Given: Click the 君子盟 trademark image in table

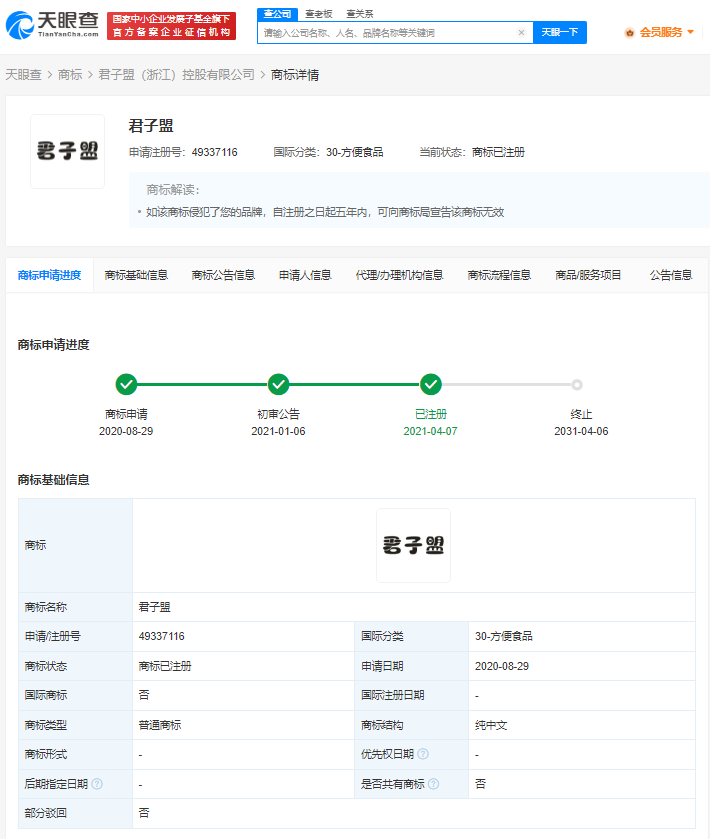Looking at the screenshot, I should click(x=413, y=545).
